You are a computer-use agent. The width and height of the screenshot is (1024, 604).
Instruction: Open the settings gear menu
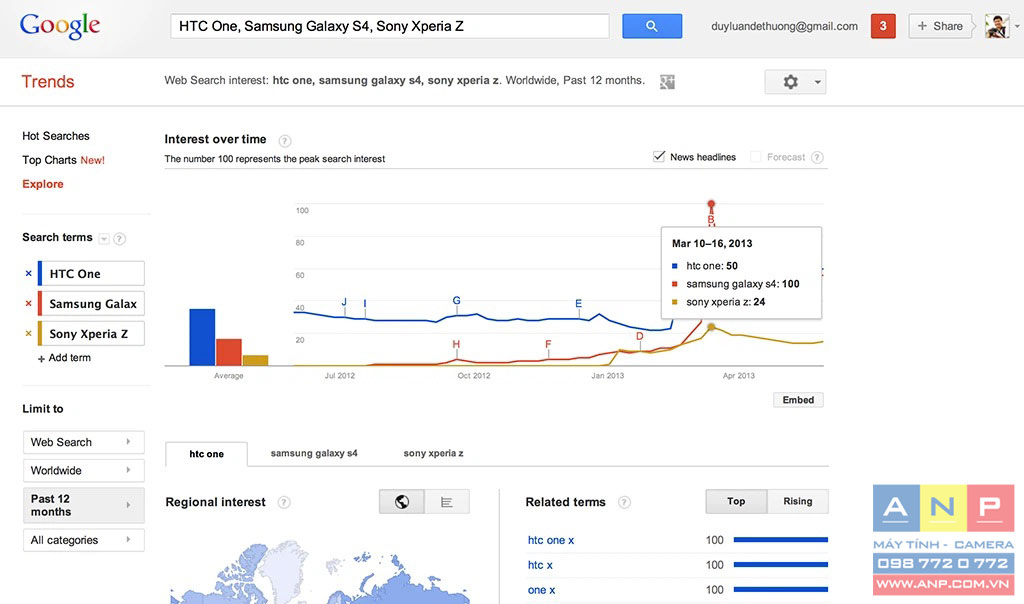794,82
